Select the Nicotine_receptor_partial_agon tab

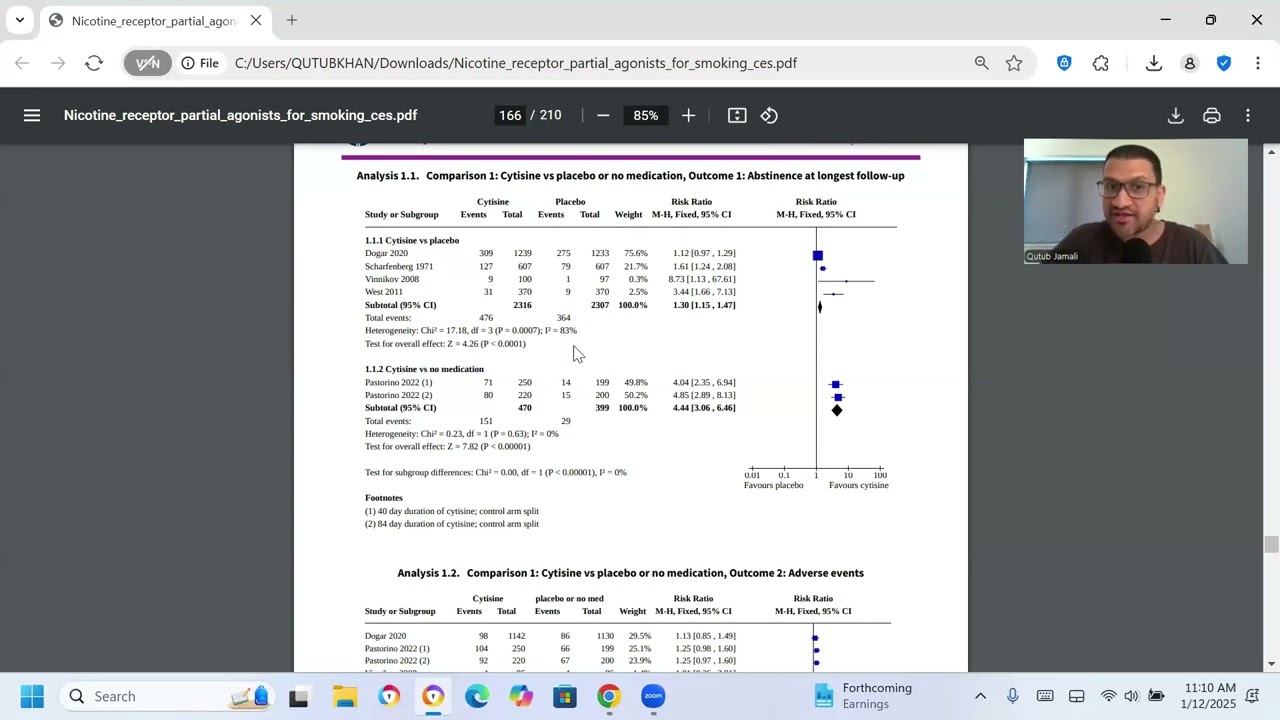click(x=153, y=21)
